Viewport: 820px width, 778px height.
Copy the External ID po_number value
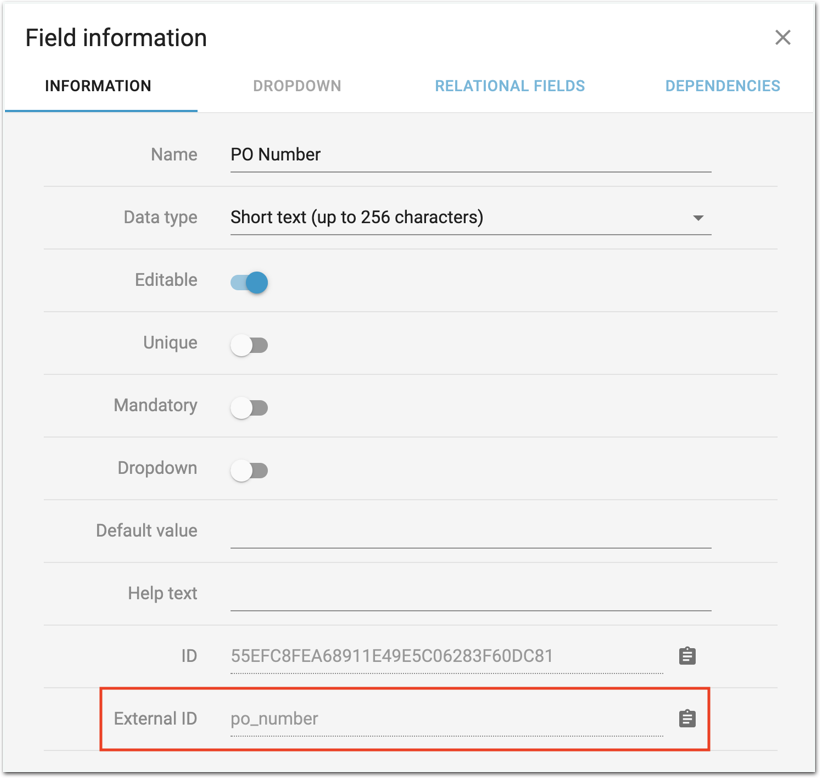pyautogui.click(x=687, y=719)
